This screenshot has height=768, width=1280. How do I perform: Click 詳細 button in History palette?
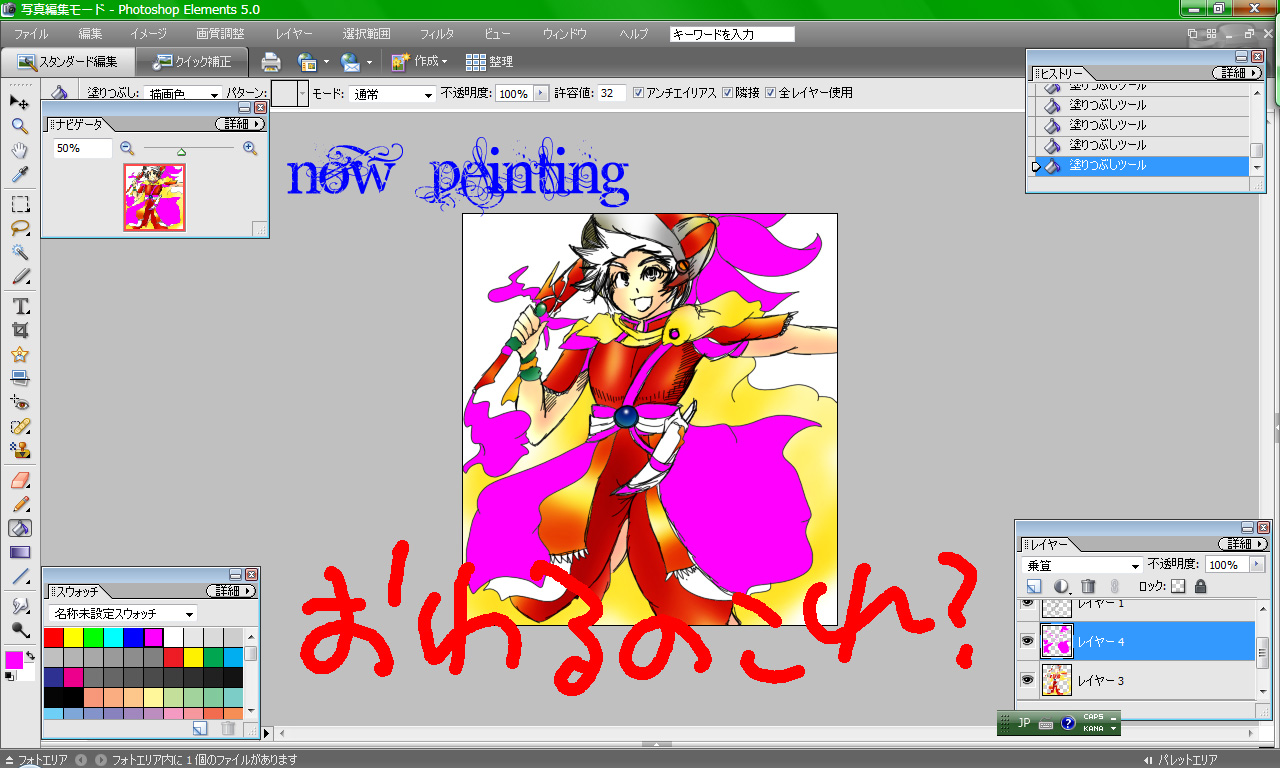pos(1238,73)
